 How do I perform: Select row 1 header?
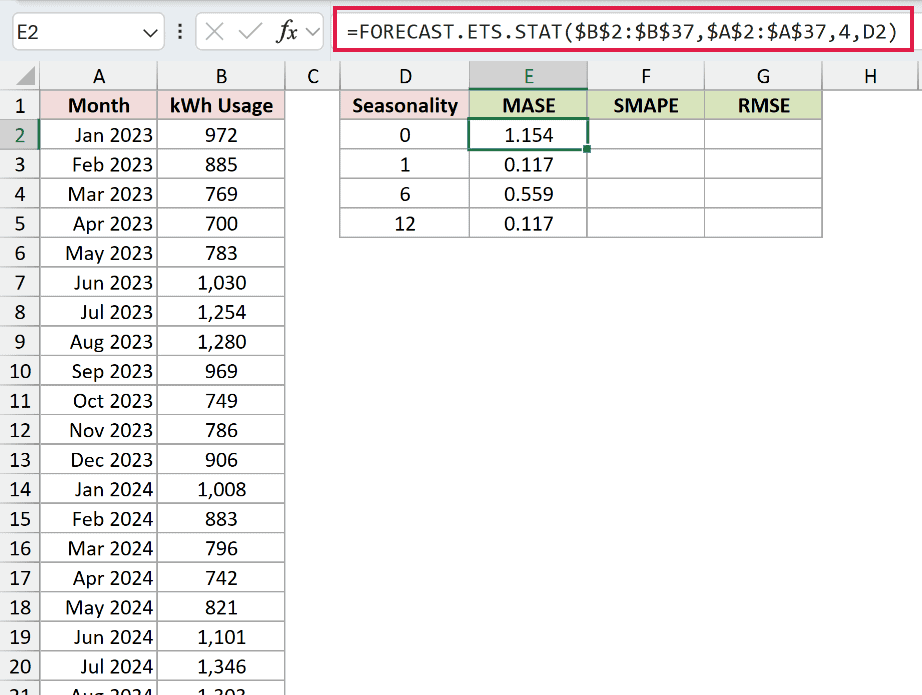(x=20, y=105)
